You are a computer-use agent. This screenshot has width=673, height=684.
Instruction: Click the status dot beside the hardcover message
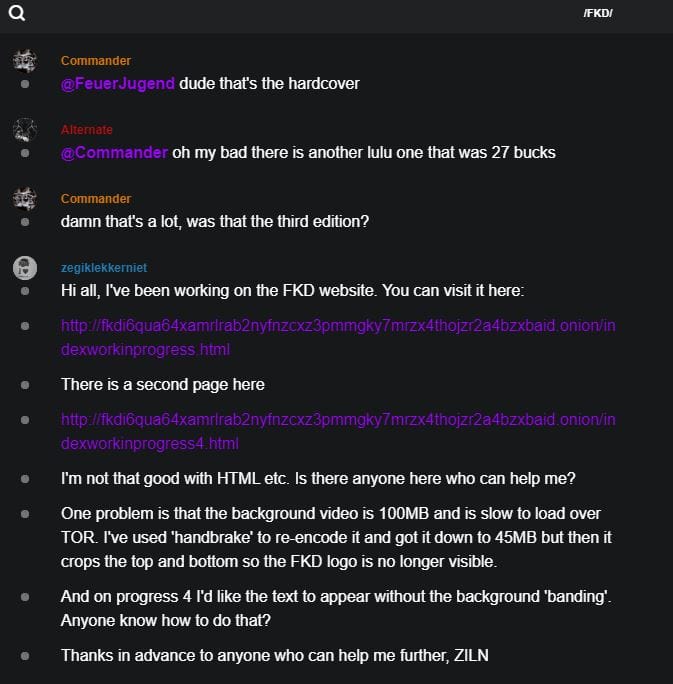point(25,85)
